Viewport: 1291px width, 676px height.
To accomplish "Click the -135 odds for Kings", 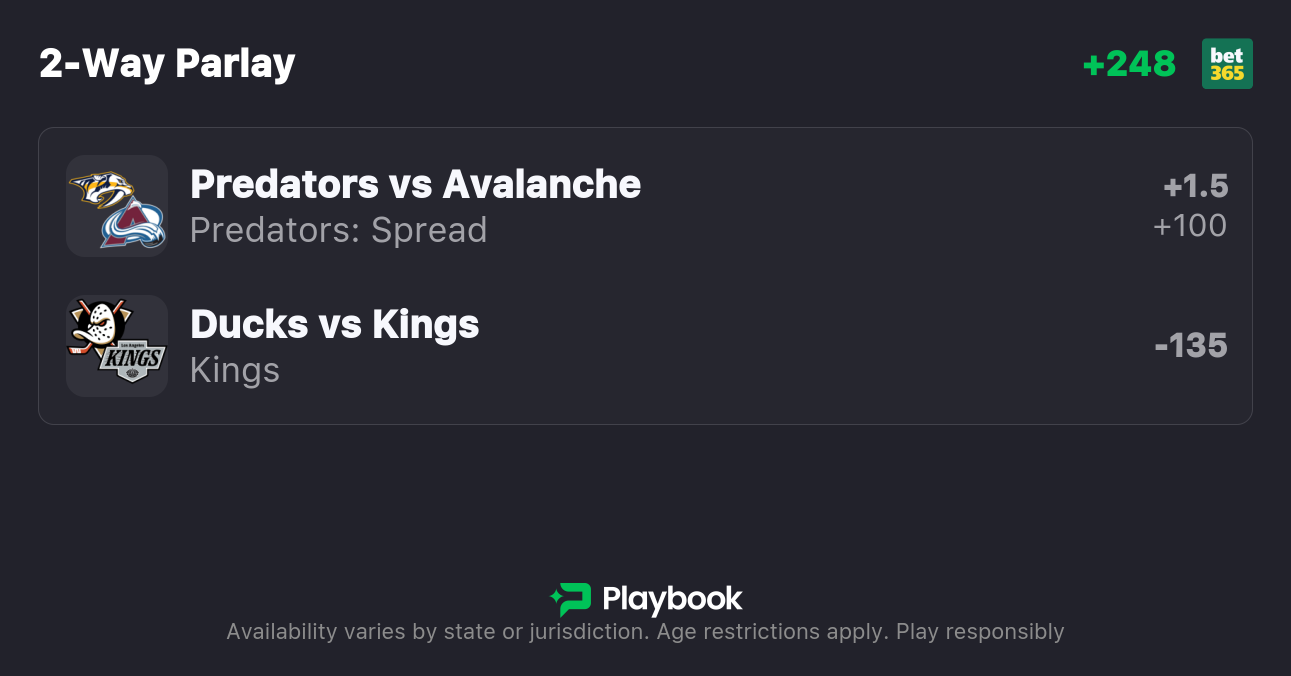I will (1190, 346).
